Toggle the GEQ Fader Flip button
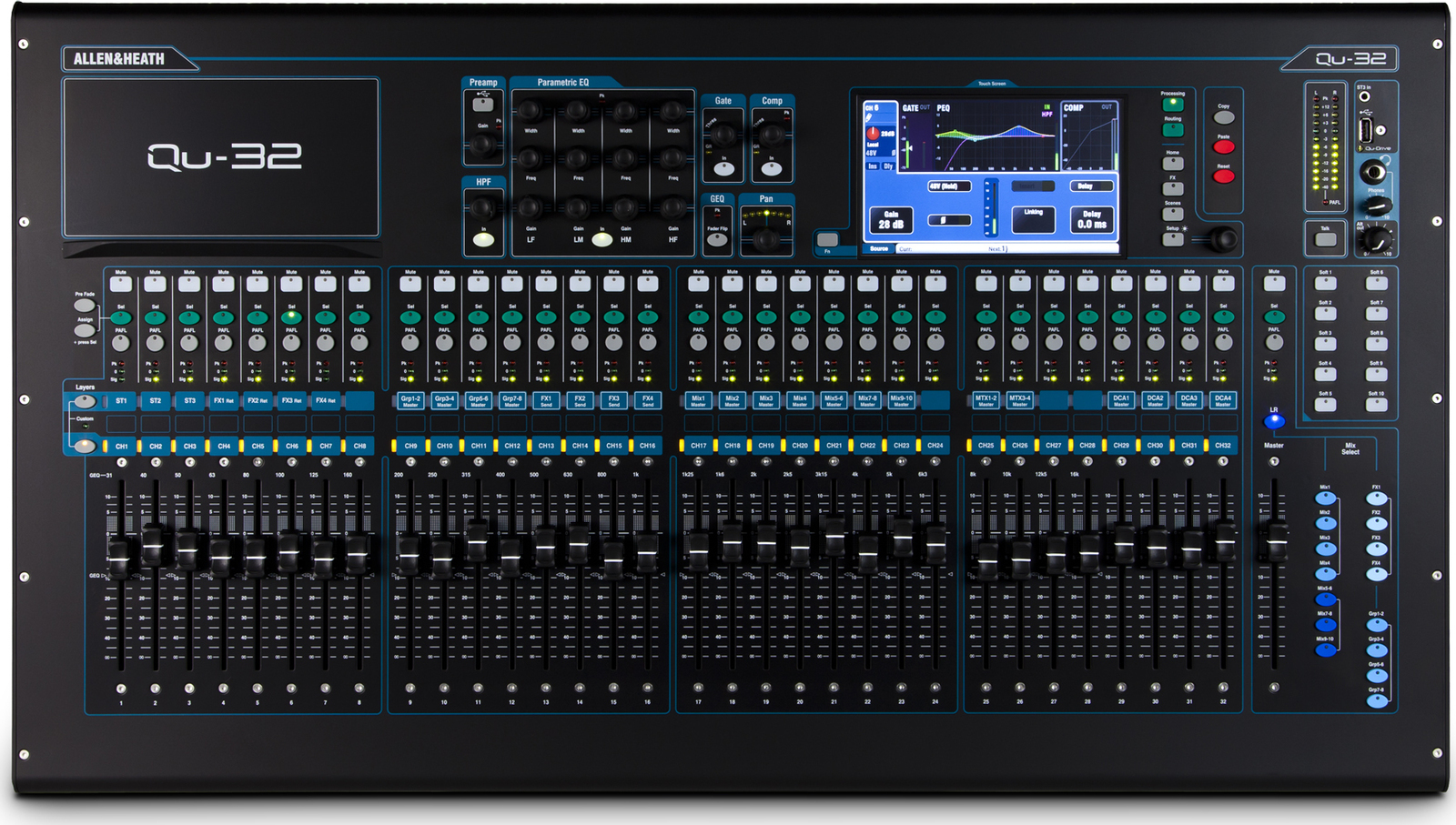Image resolution: width=1456 pixels, height=825 pixels. coord(717,240)
